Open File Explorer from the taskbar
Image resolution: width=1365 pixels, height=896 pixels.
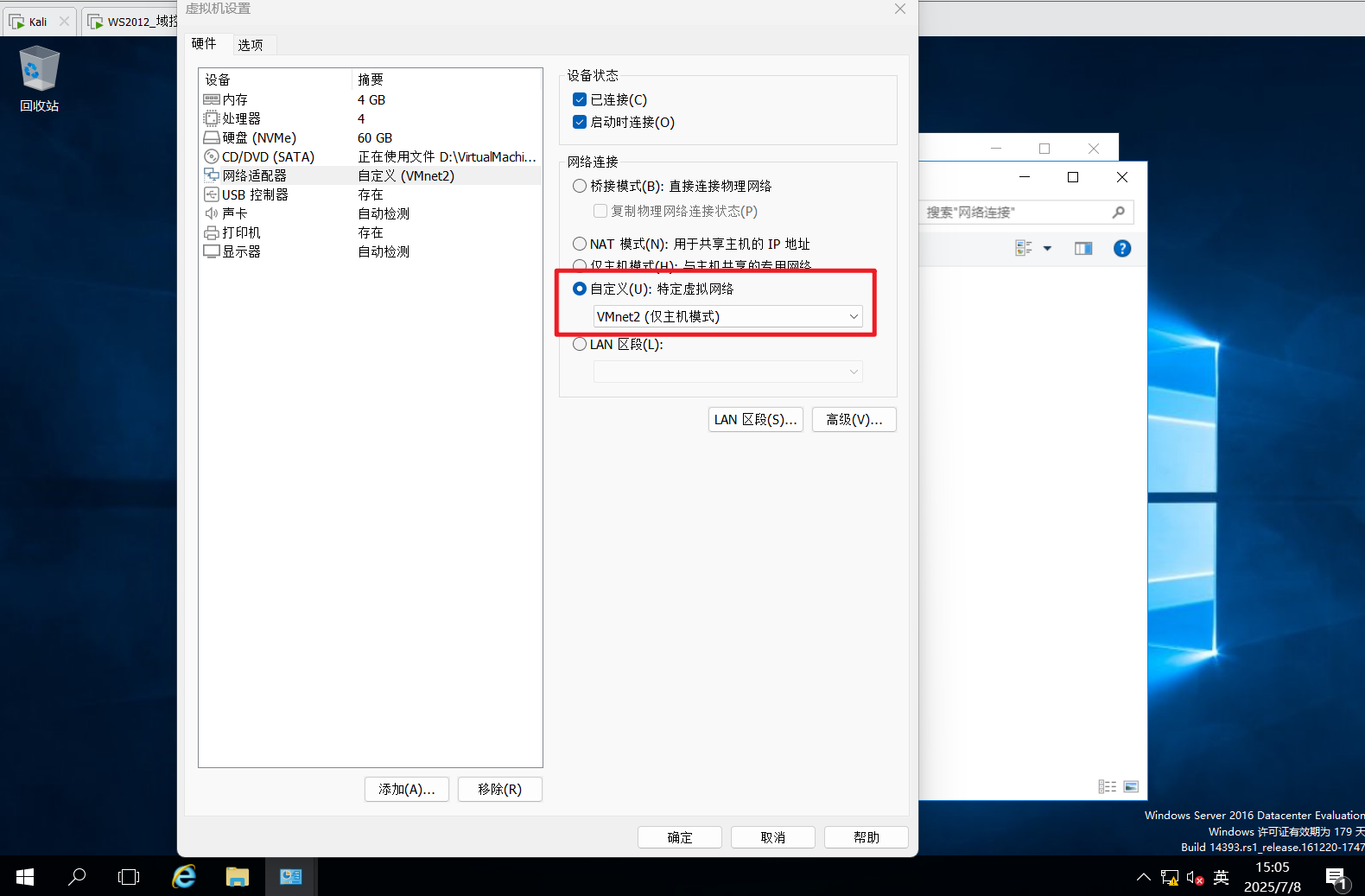[x=237, y=877]
